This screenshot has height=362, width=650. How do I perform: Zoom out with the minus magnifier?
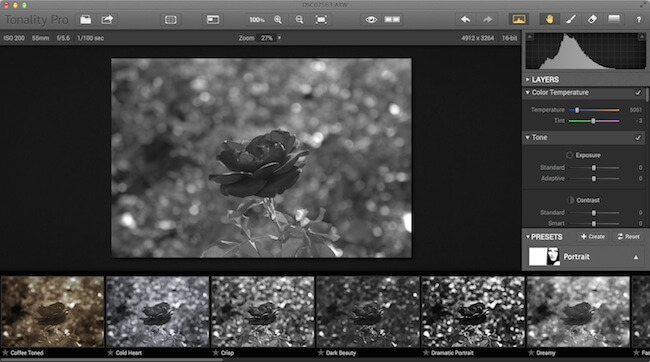click(299, 20)
